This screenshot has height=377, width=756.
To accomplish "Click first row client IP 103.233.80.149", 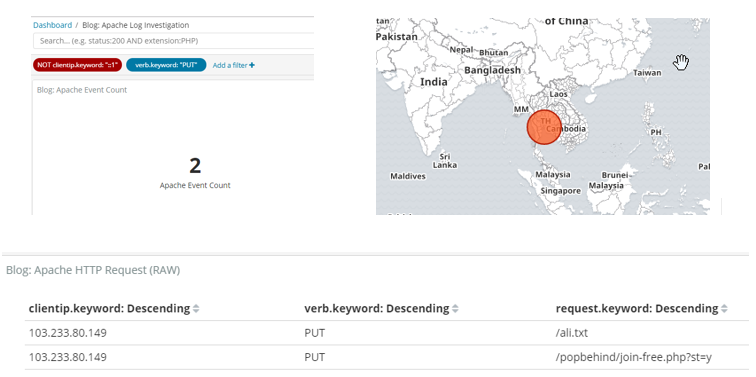I will (x=68, y=333).
